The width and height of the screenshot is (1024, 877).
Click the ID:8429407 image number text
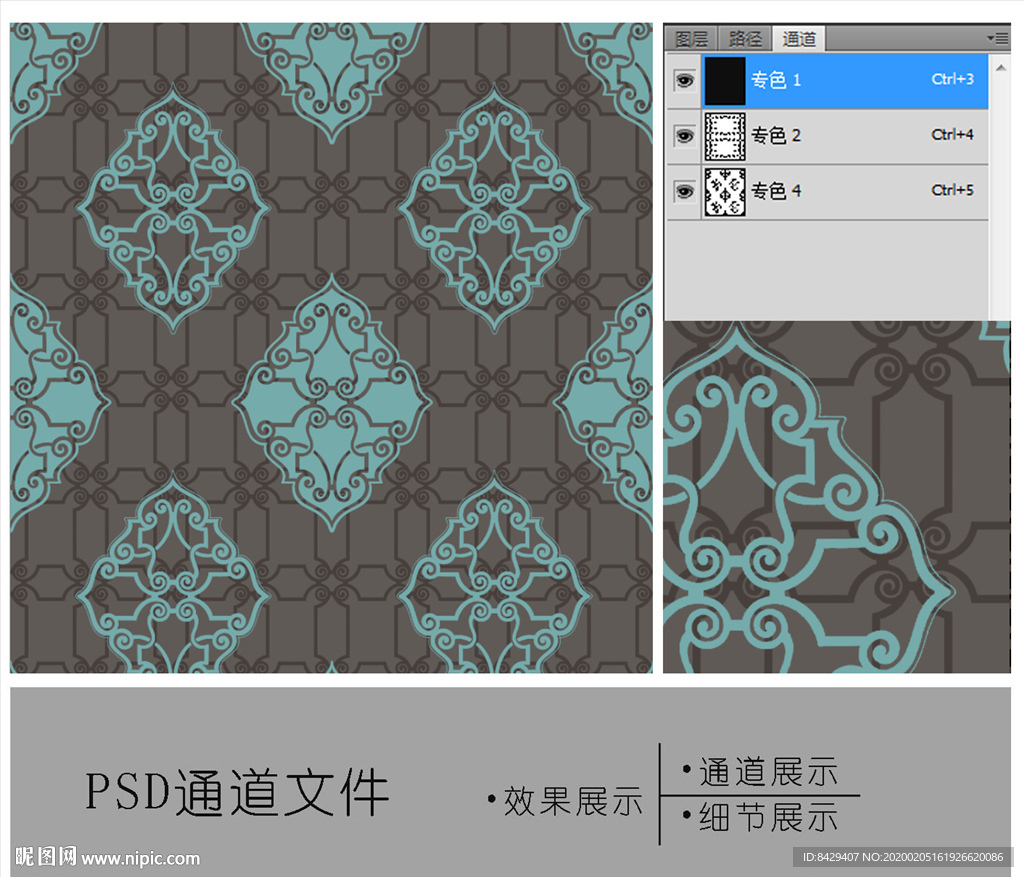(831, 857)
